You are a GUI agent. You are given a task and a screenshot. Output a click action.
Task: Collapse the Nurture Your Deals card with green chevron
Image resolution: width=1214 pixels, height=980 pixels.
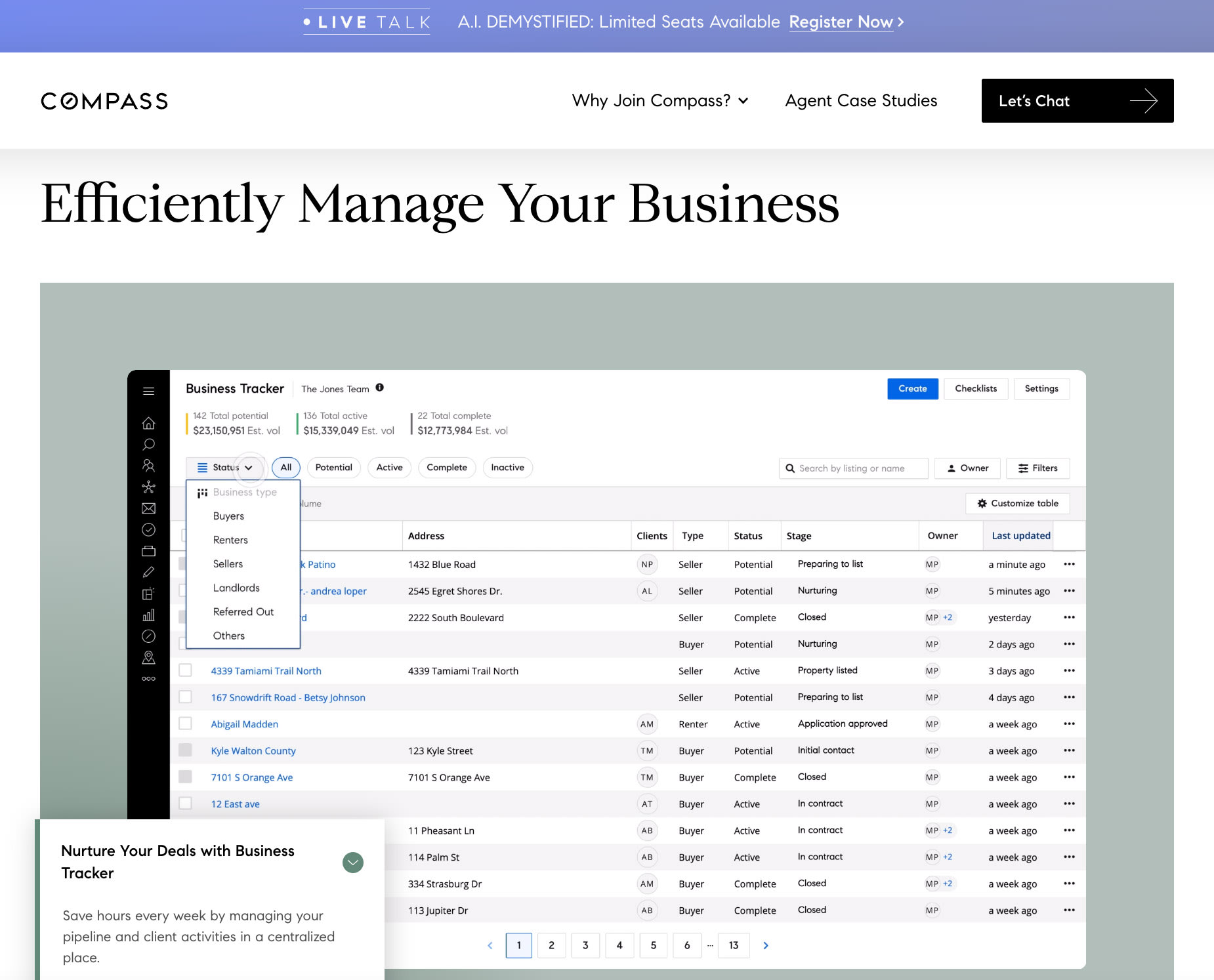pos(353,862)
